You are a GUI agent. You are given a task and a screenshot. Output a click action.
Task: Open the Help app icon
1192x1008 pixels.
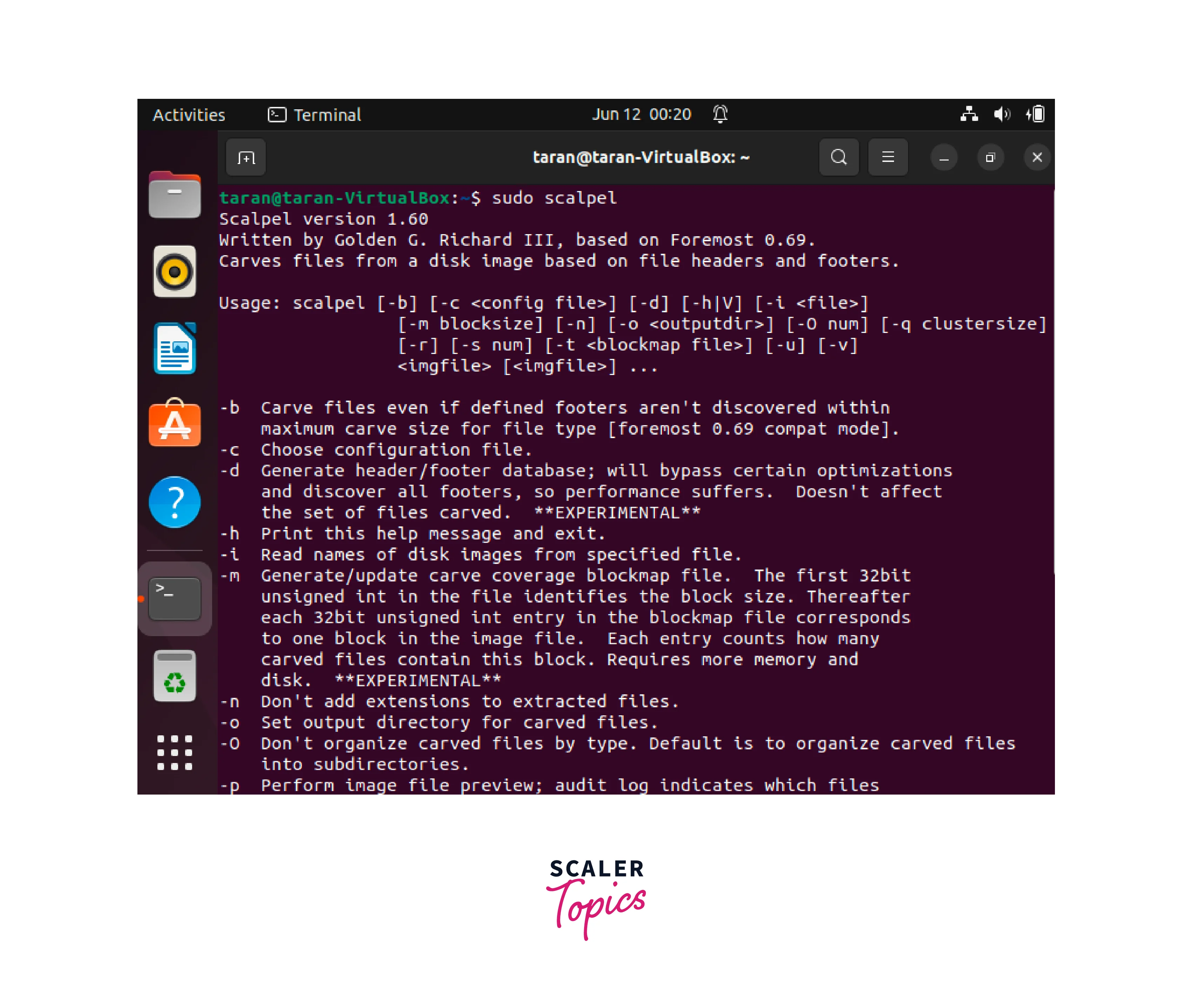click(174, 502)
